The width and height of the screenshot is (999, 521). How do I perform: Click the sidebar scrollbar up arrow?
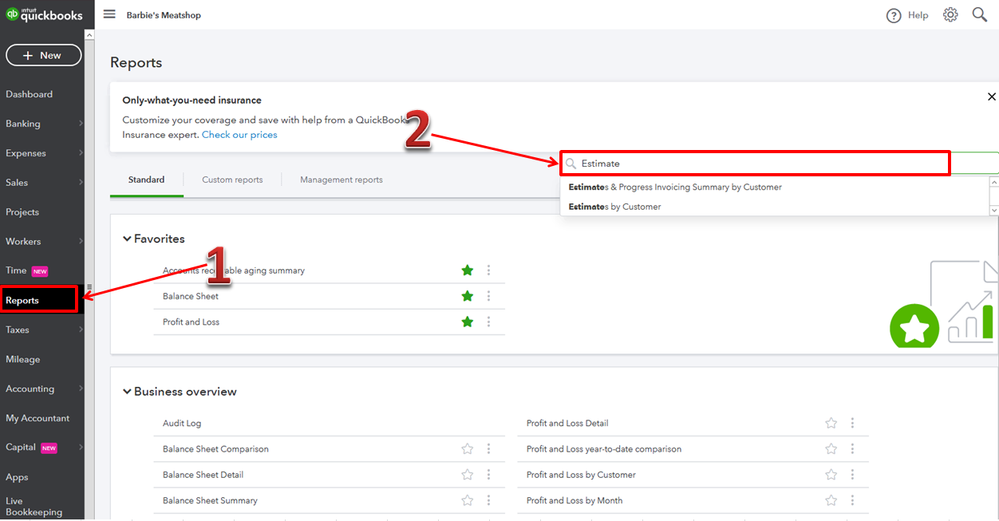(89, 35)
